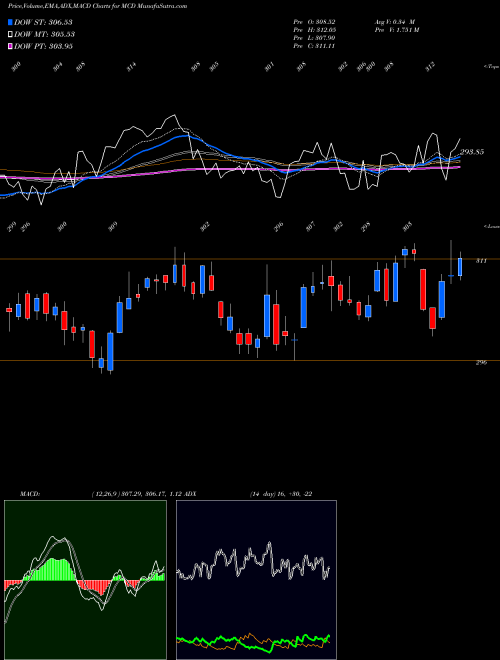This screenshot has width=500, height=660.
Task: Select the DOW PT: 303.93 legend label
Action: (43, 46)
